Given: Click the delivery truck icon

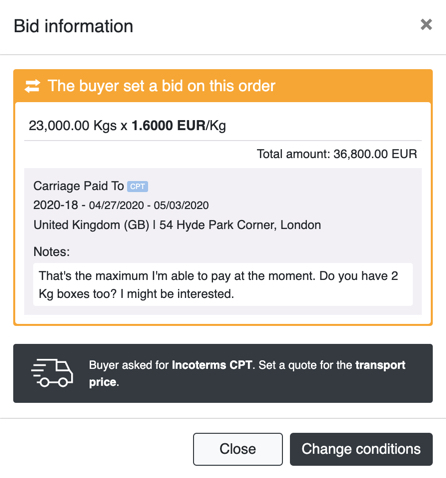Looking at the screenshot, I should coord(52,373).
